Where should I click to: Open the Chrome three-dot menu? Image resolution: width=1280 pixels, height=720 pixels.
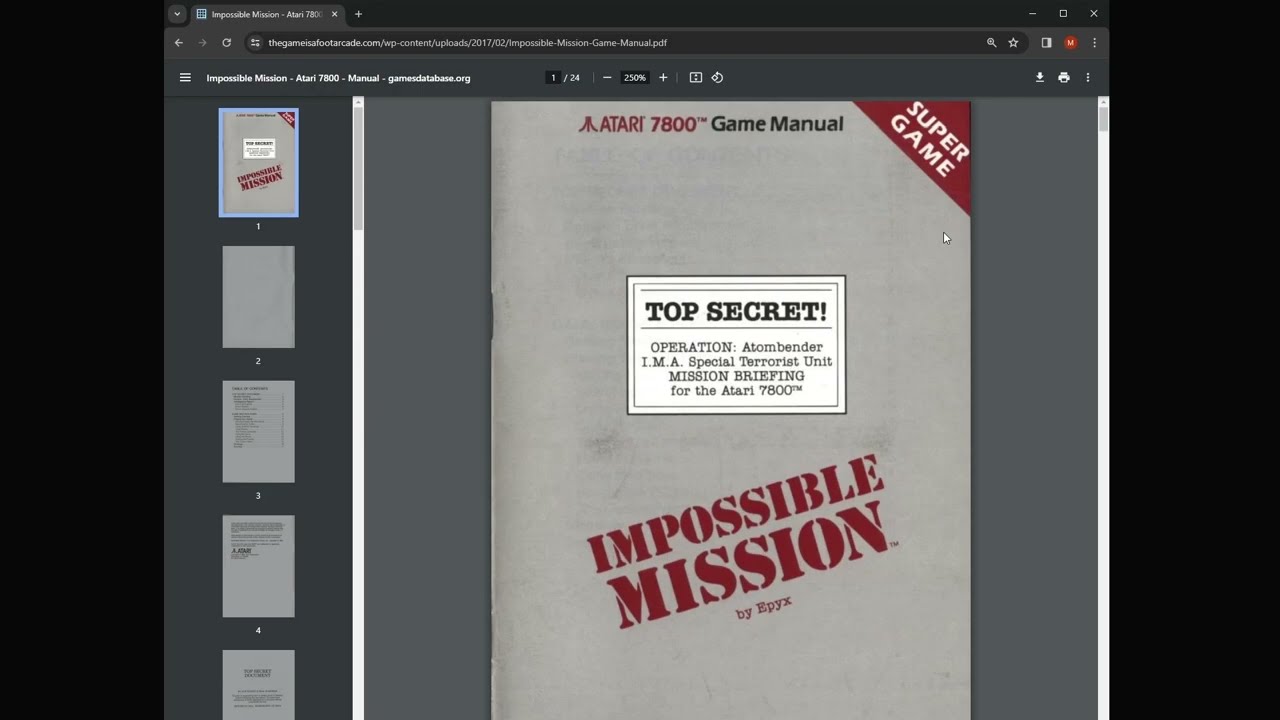coord(1094,43)
